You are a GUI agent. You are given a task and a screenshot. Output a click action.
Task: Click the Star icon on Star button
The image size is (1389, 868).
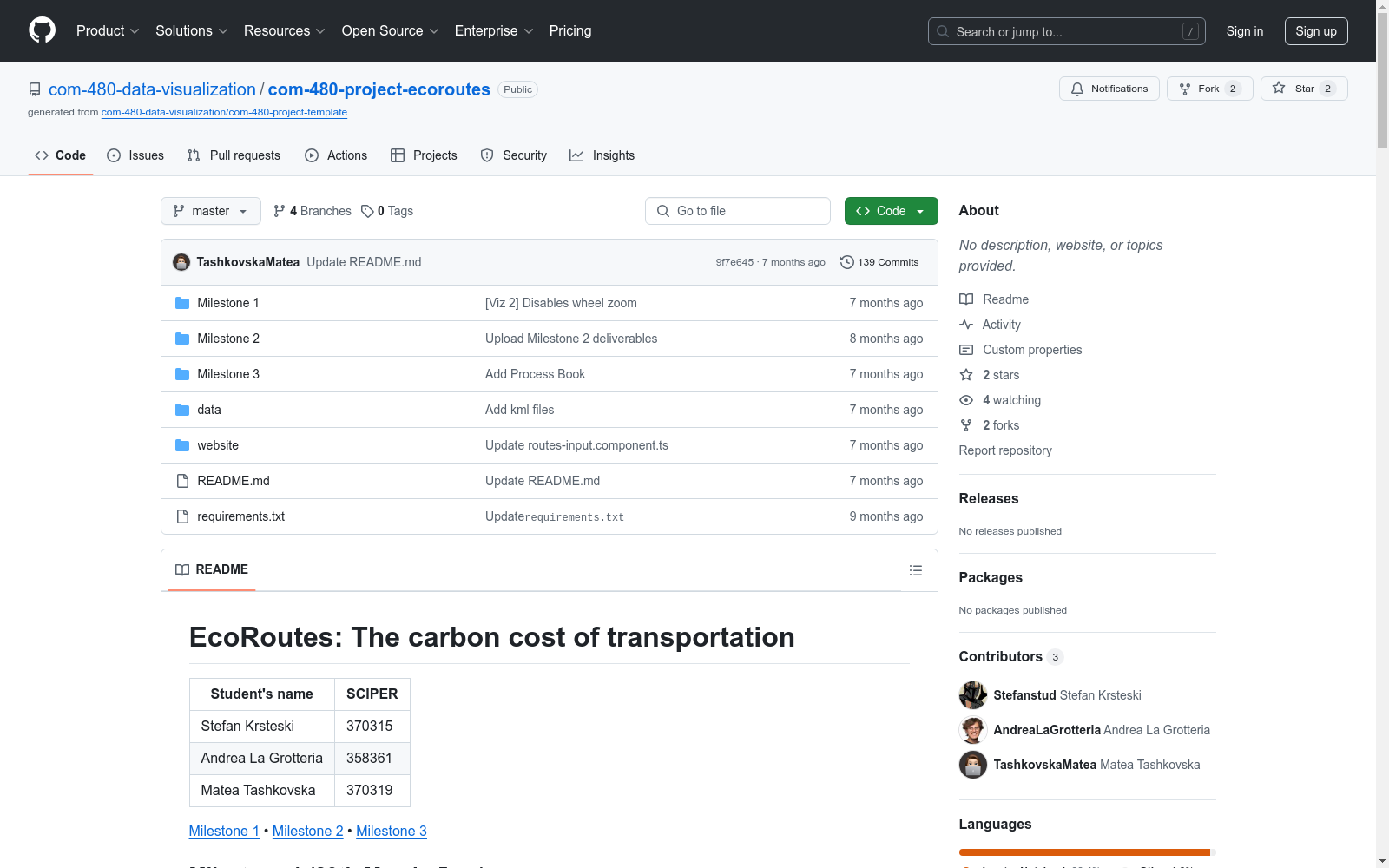(1279, 88)
